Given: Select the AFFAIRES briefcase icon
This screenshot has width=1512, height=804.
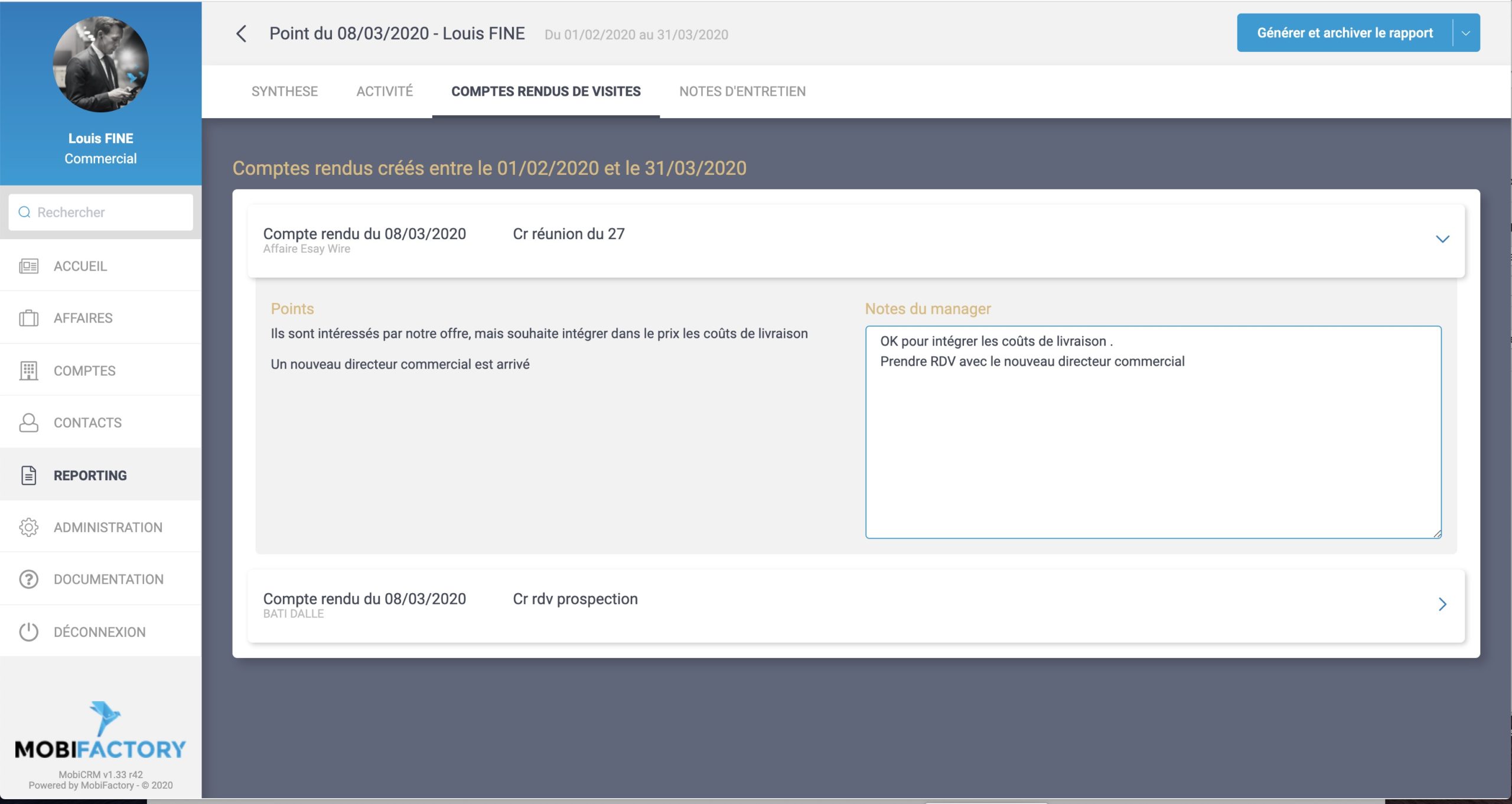Looking at the screenshot, I should 29,317.
